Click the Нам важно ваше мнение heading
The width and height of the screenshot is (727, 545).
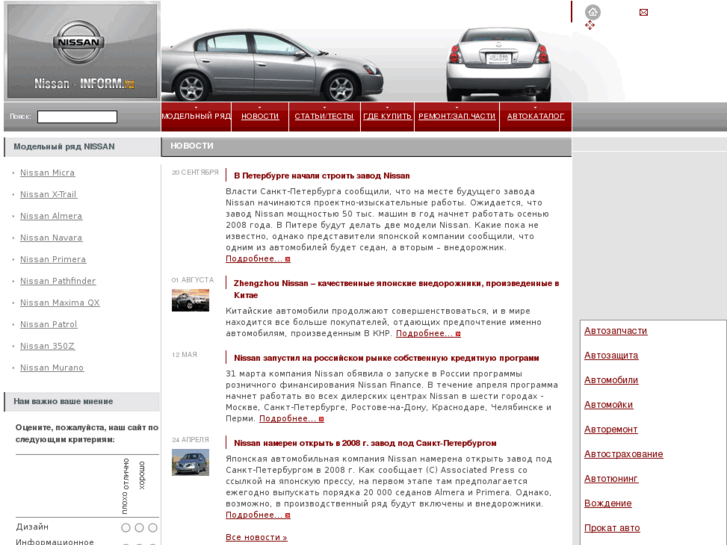coord(63,402)
